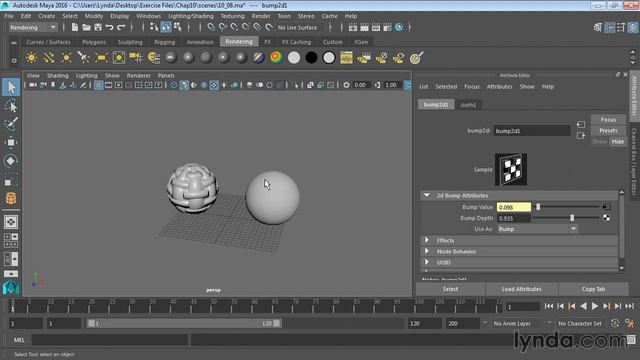Choose the Paint selection tool
This screenshot has height=360, width=640.
(11, 124)
